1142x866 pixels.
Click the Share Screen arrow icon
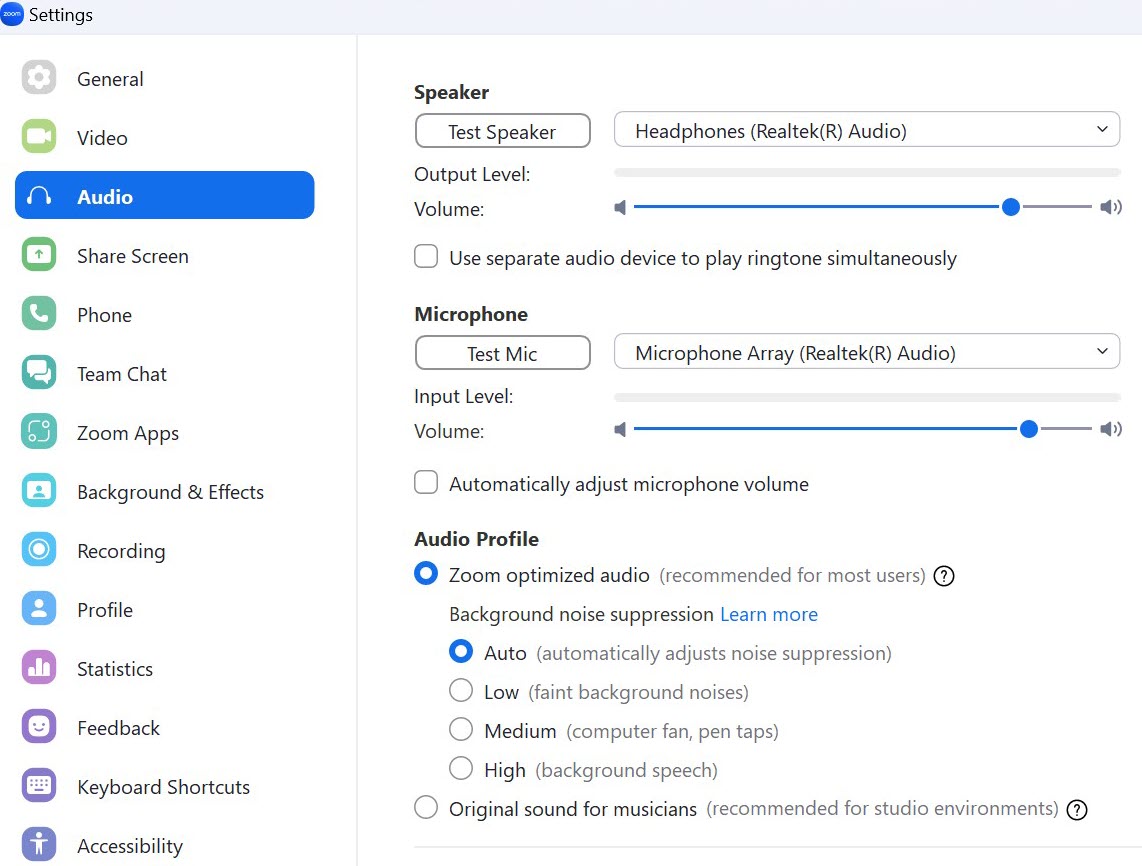tap(39, 255)
